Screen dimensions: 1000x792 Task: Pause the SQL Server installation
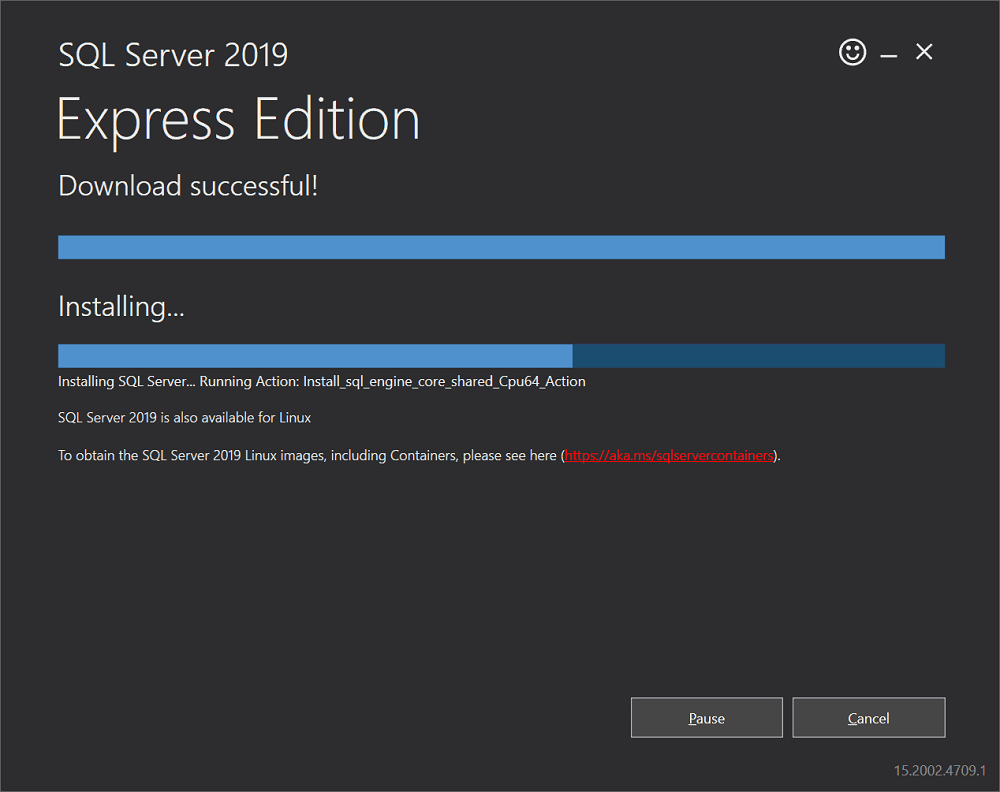[x=706, y=717]
